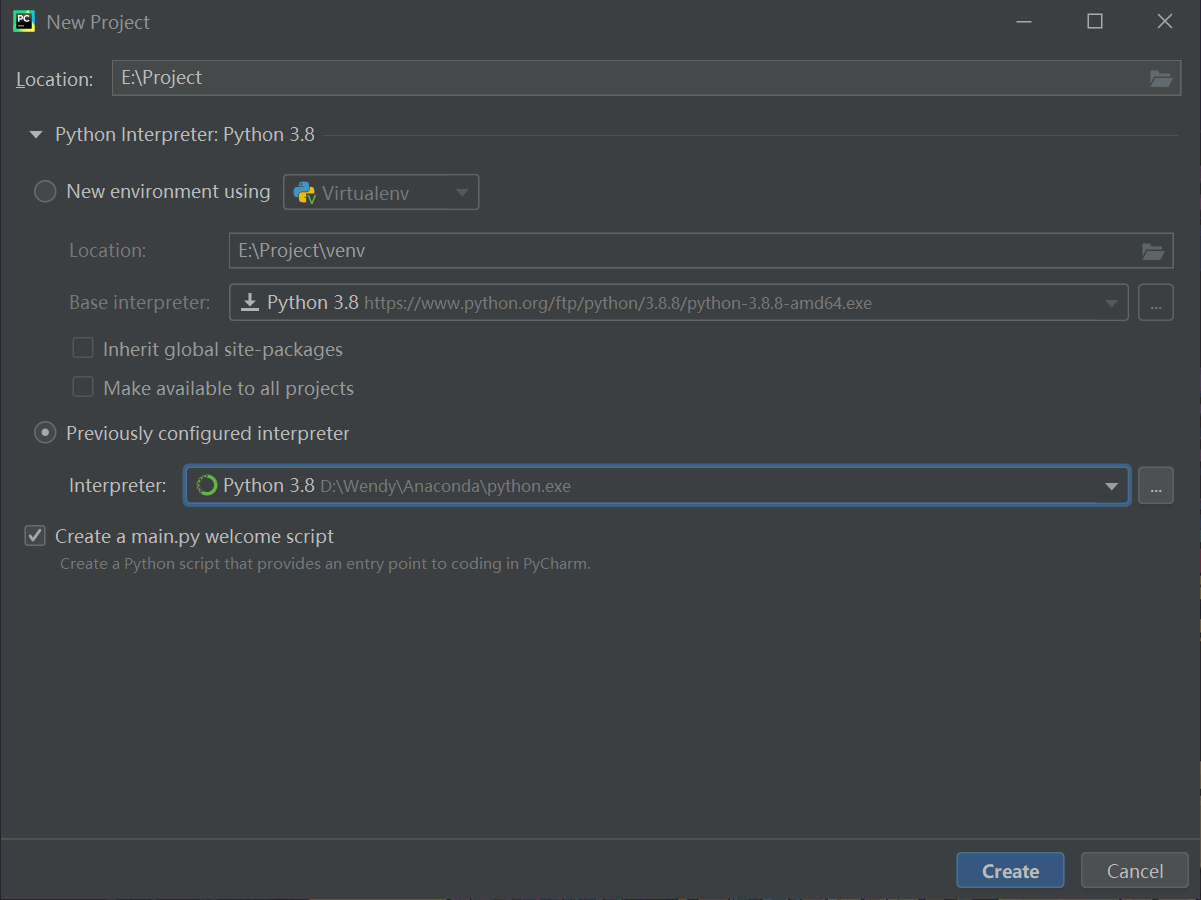Click the Anaconda loading icon in Interpreter field
Screen dimensions: 1201x900
[207, 486]
